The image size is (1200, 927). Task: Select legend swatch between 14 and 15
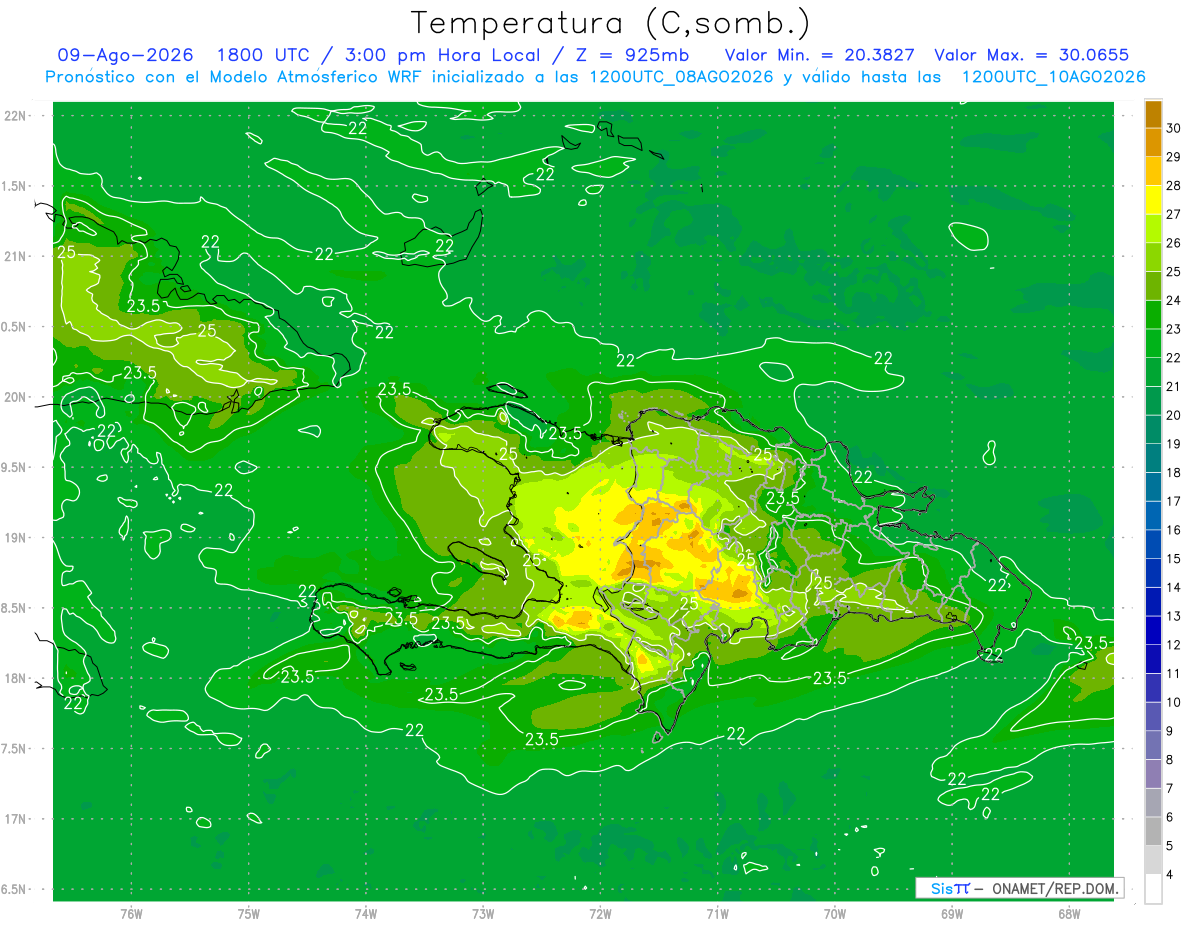[1153, 573]
